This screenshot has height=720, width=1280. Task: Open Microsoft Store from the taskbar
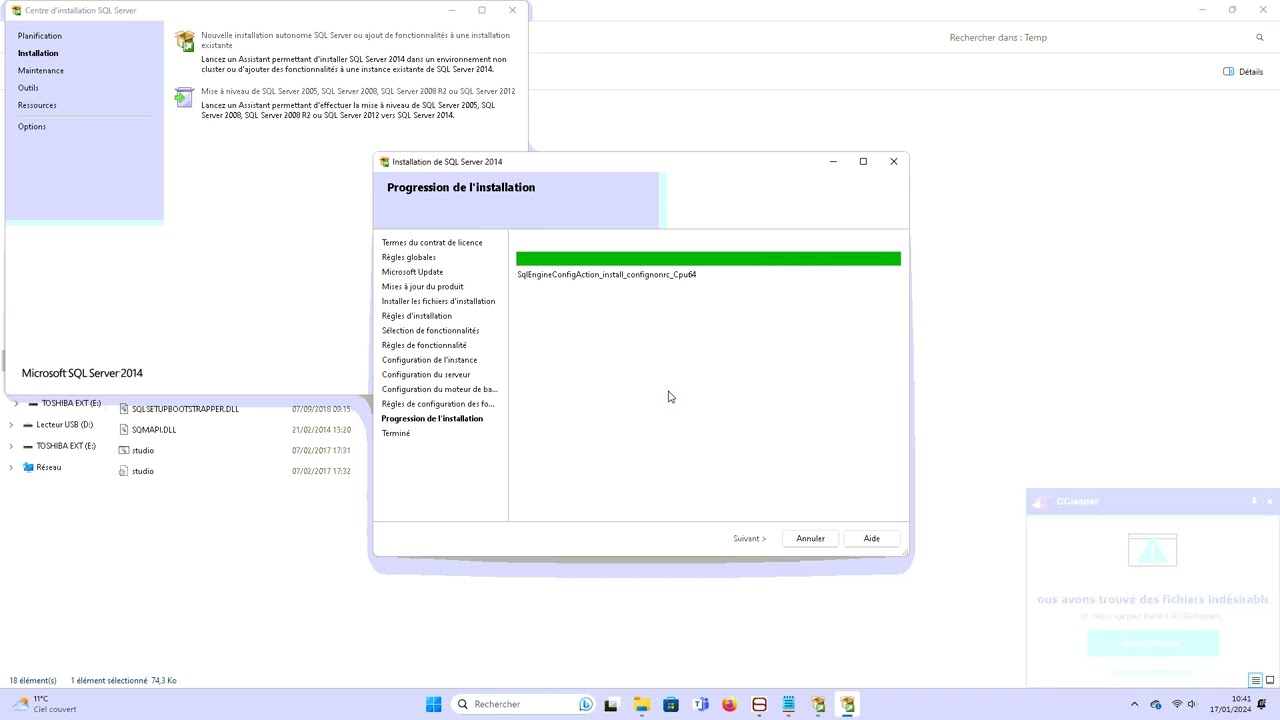point(671,705)
